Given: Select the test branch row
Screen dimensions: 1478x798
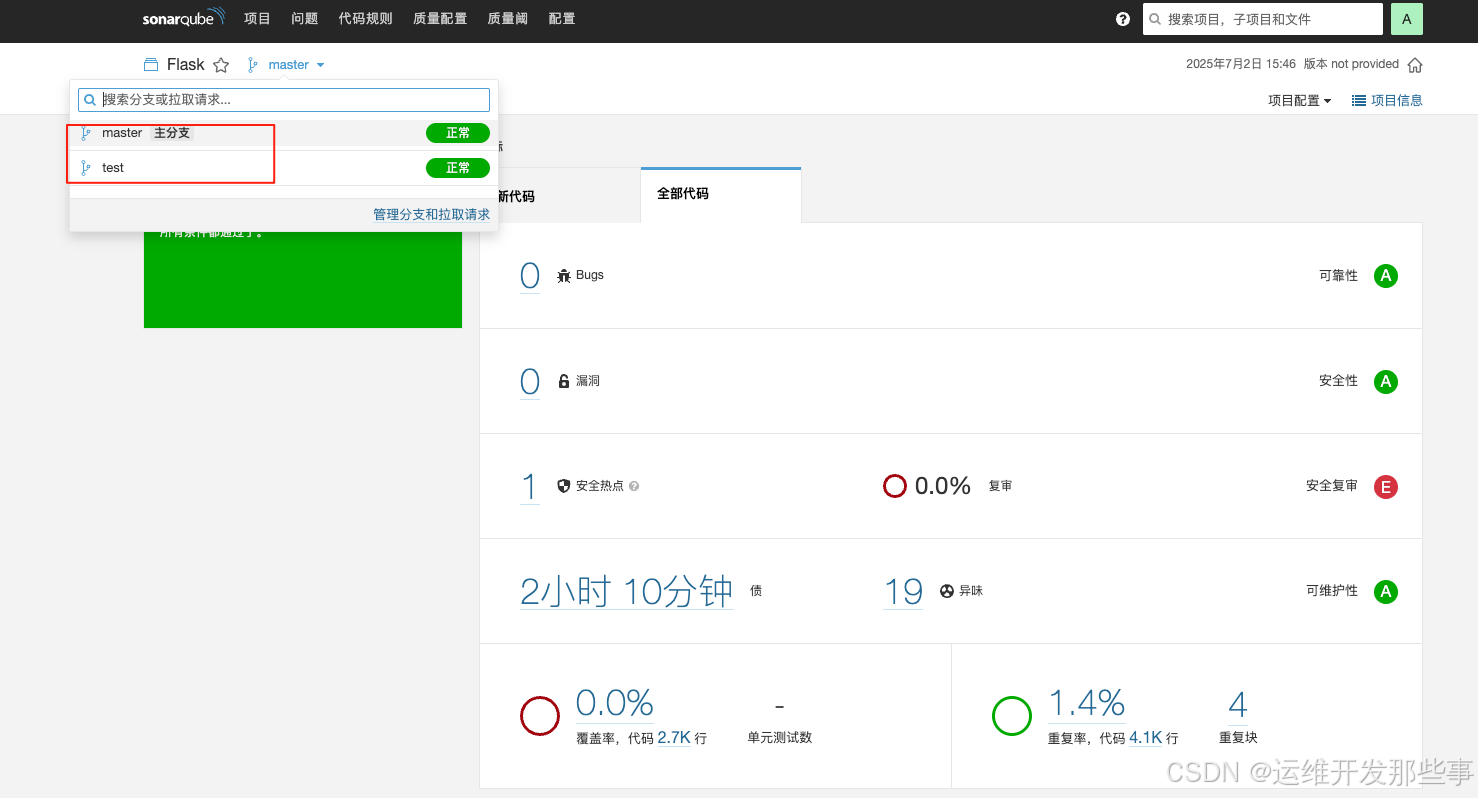Looking at the screenshot, I should 284,168.
